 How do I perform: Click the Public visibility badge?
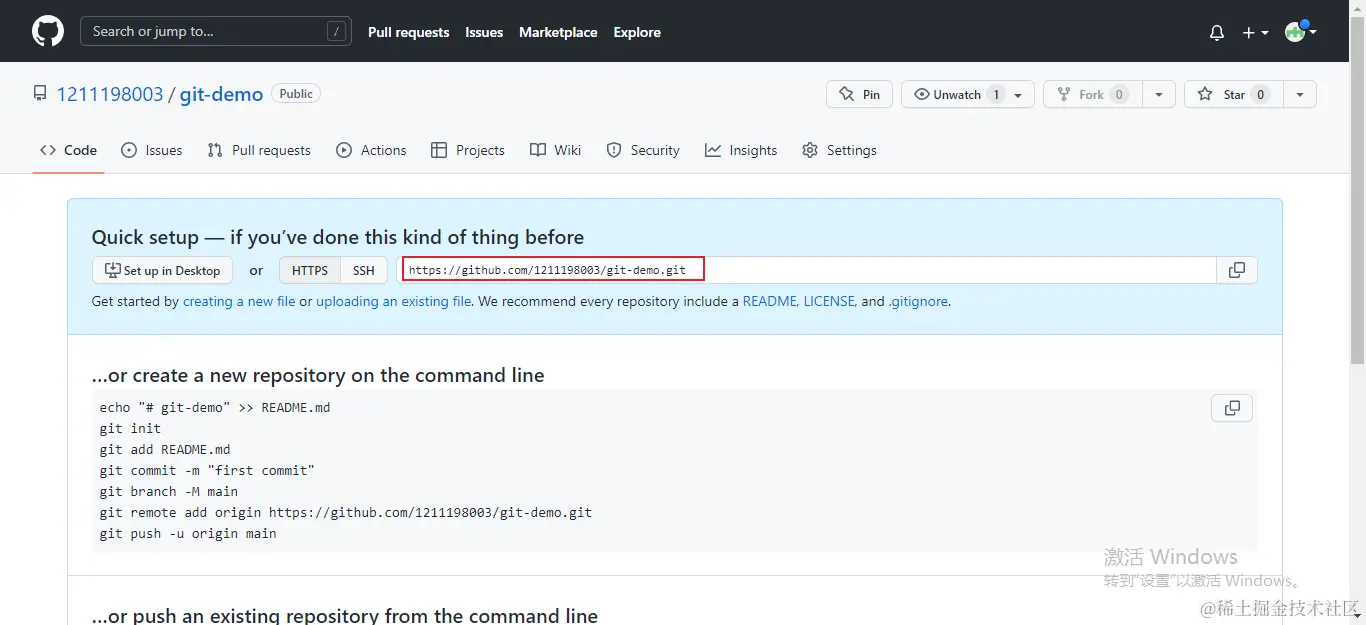point(296,94)
